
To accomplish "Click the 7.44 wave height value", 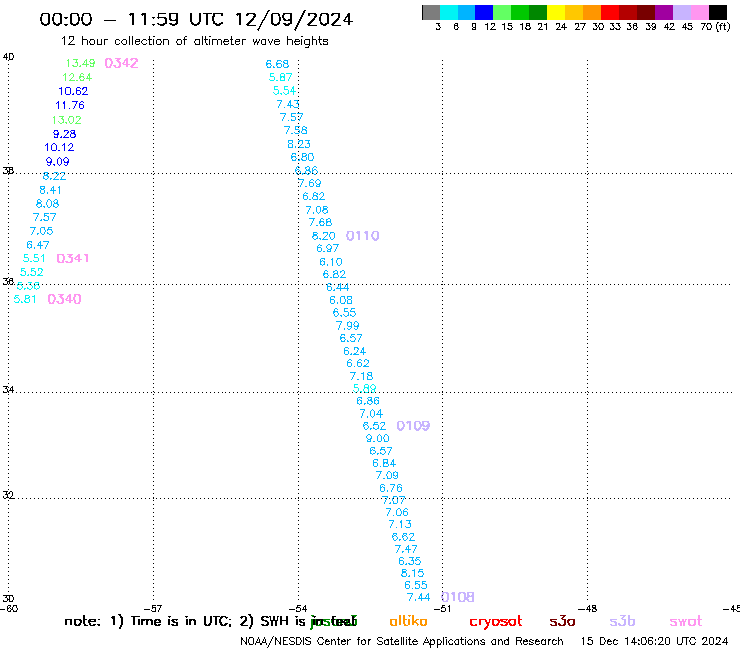I will 419,598.
